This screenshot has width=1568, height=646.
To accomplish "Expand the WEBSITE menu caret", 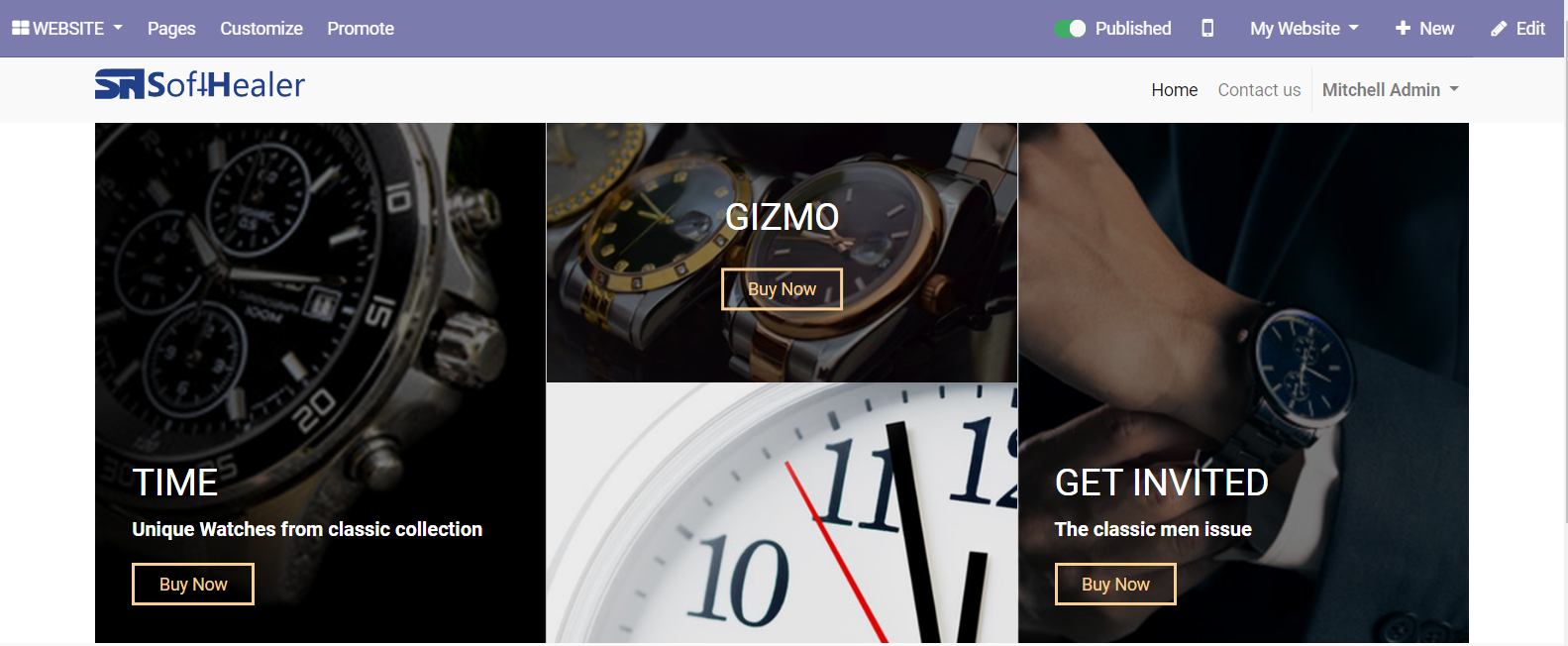I will pos(118,28).
